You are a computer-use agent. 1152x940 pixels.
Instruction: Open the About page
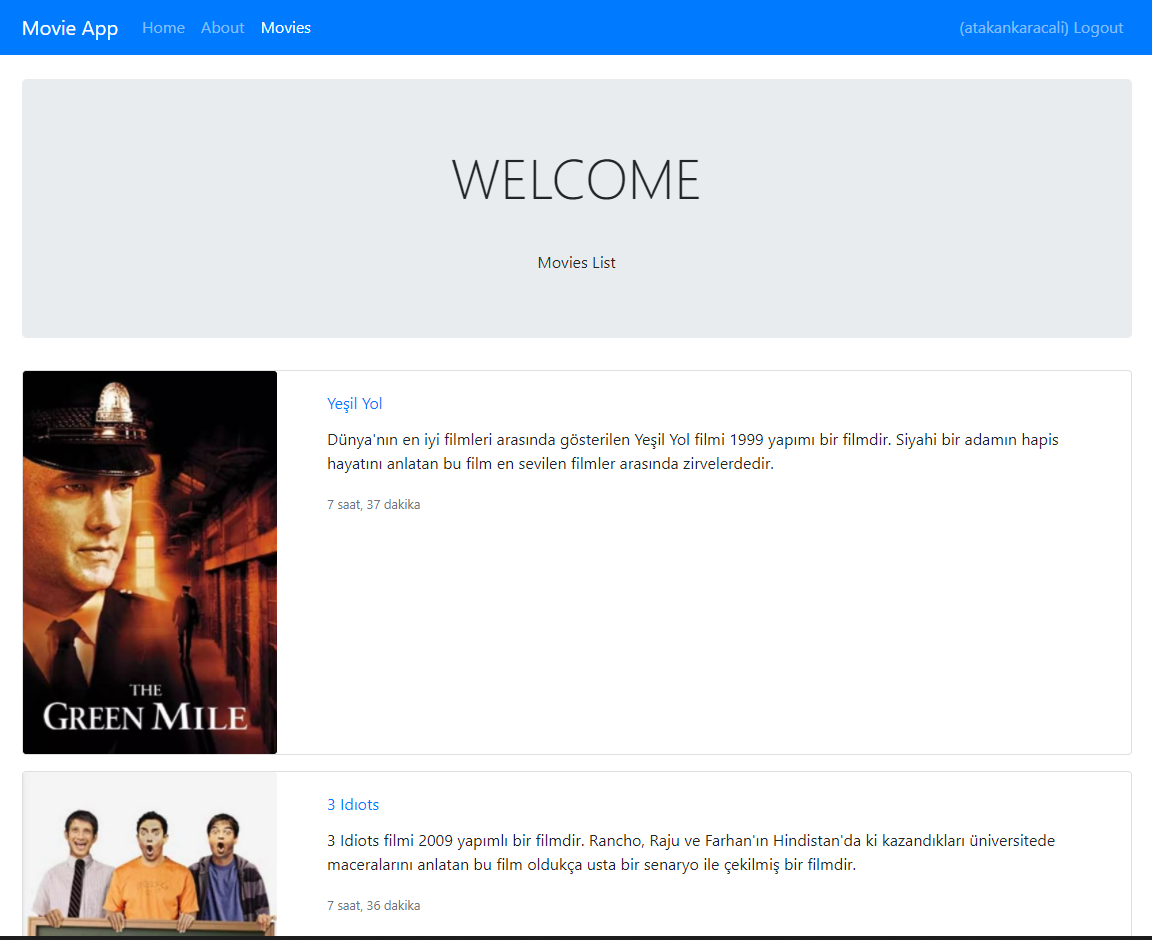click(222, 27)
